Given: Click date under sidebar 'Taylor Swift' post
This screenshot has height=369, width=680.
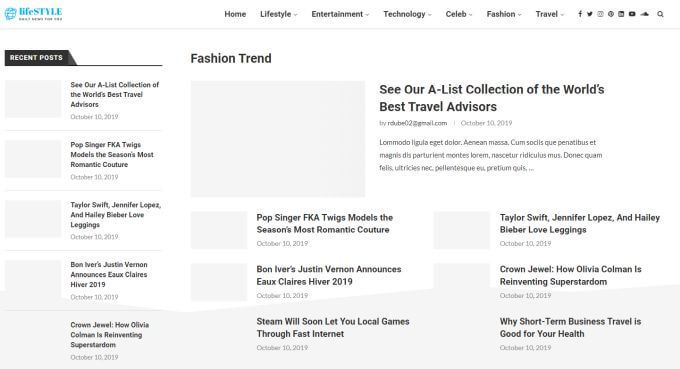Looking at the screenshot, I should 94,237.
